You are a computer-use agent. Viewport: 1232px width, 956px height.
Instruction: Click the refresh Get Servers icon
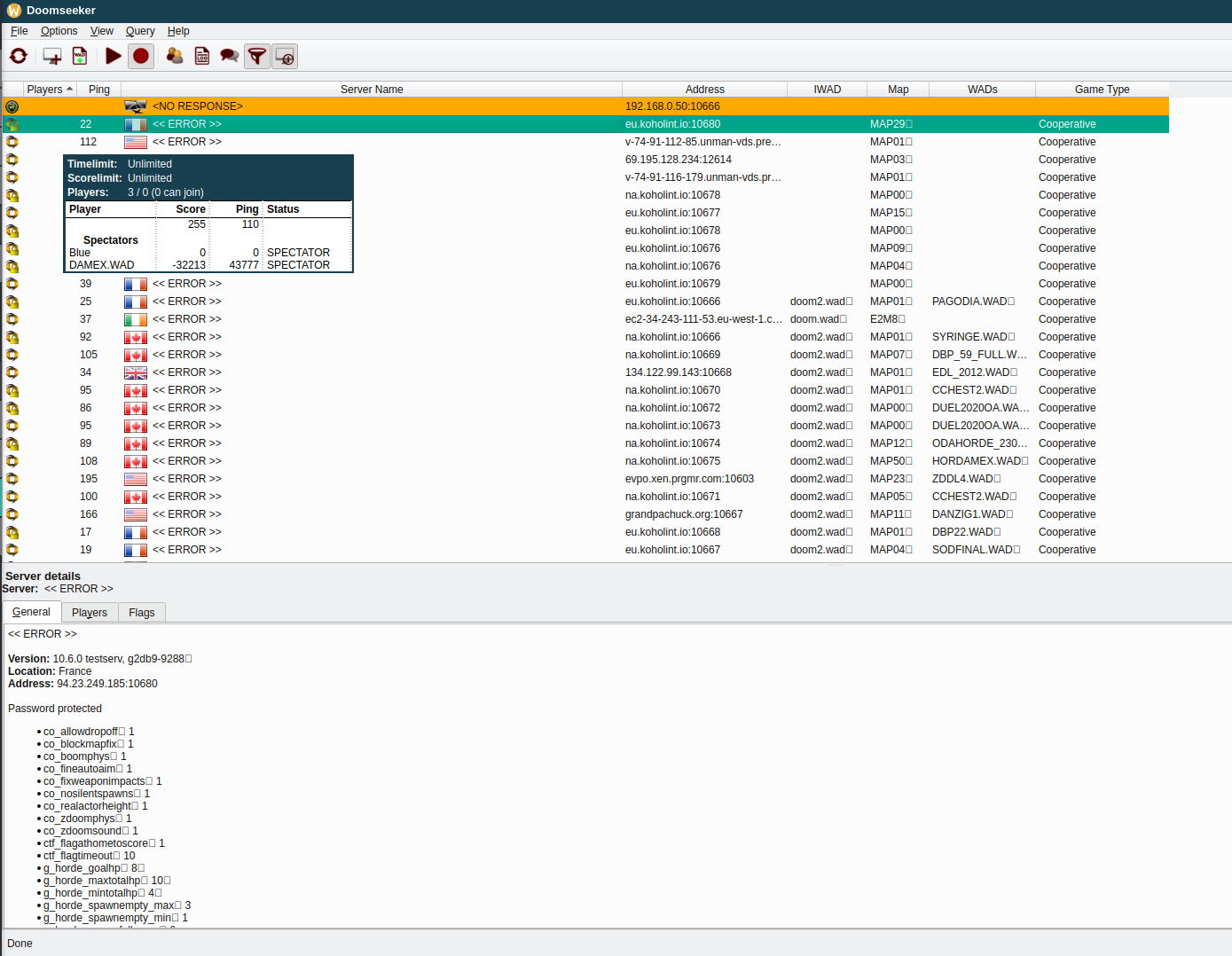click(x=19, y=56)
